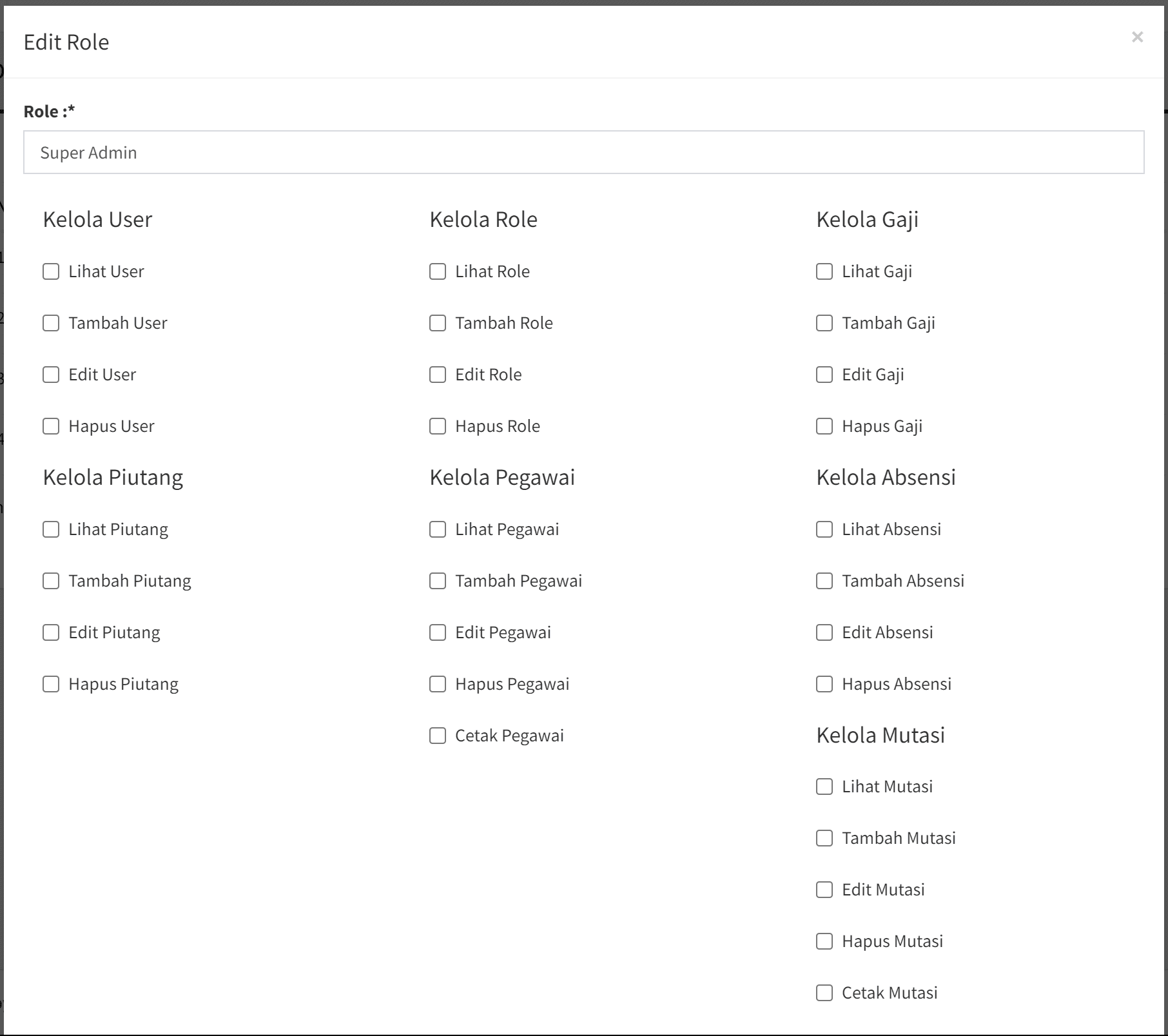Close the Edit Role dialog
Viewport: 1168px width, 1036px height.
[1137, 37]
